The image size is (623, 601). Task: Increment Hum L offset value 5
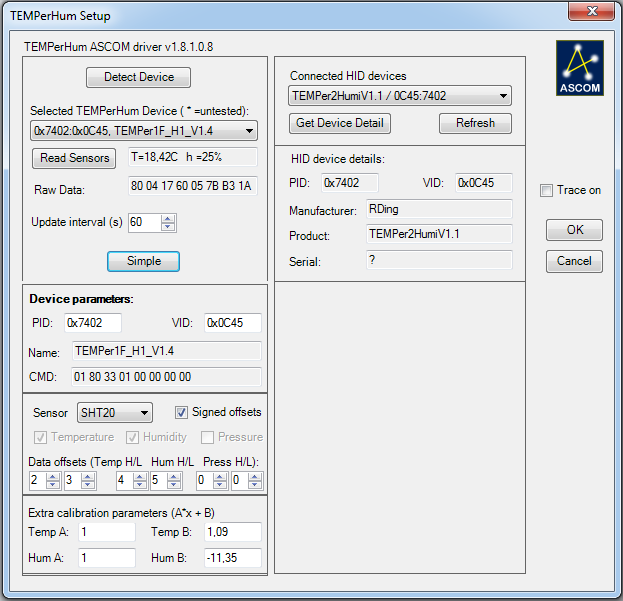click(x=174, y=477)
